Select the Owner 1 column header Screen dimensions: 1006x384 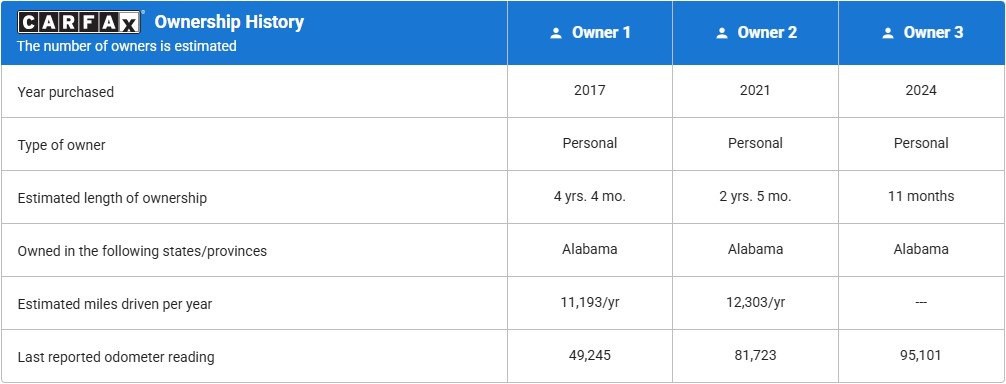[590, 33]
